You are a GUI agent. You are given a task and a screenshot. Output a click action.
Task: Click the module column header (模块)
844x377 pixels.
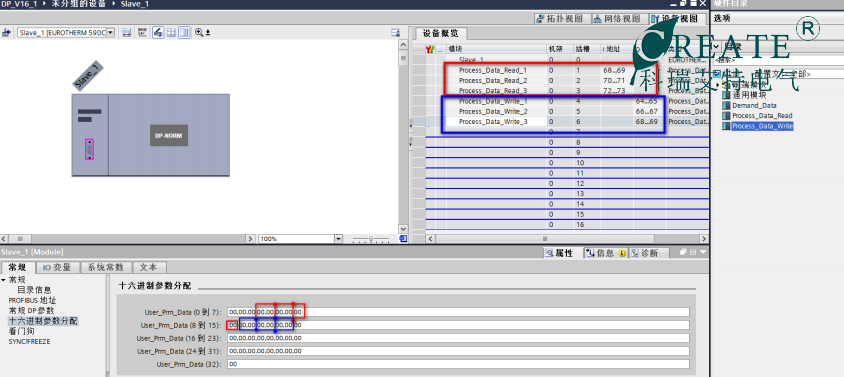pos(455,49)
